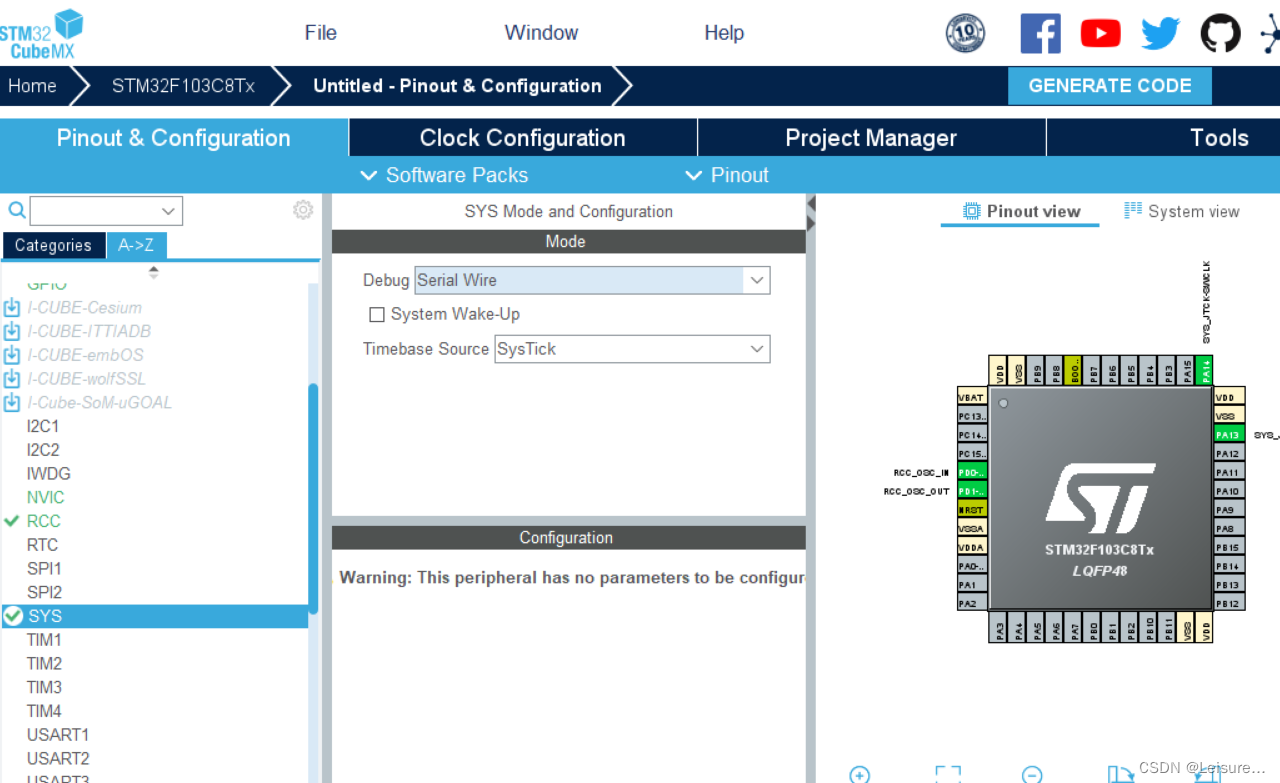Select RCC in the peripheral list
This screenshot has width=1280, height=783.
click(x=44, y=521)
